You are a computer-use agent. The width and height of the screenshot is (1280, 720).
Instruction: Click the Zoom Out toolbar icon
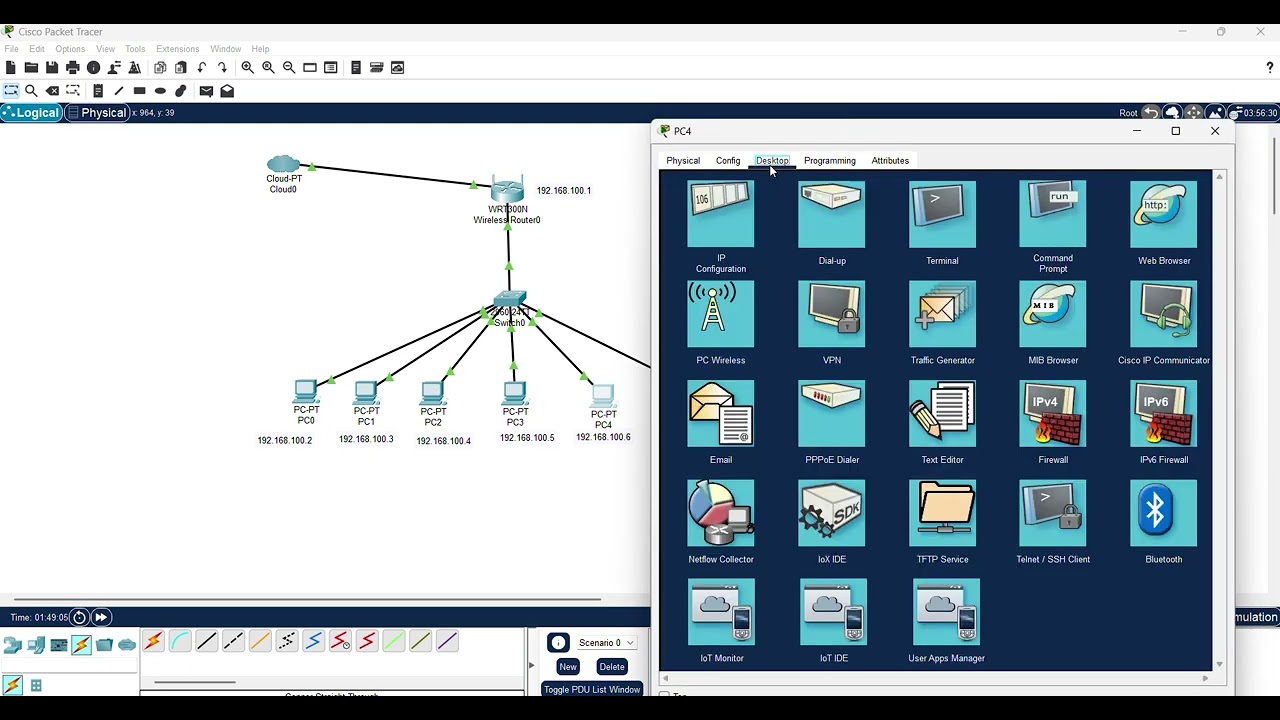click(289, 67)
